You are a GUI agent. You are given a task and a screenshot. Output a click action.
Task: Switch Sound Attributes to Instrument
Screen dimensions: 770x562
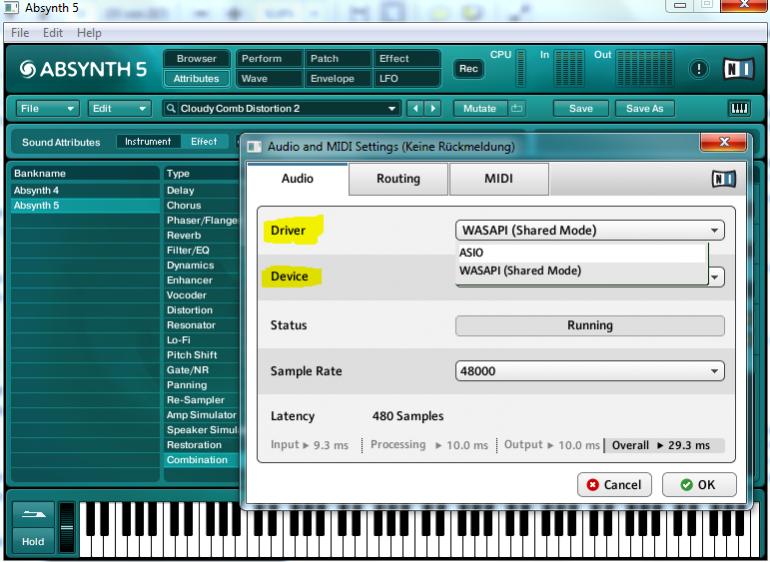coord(148,142)
